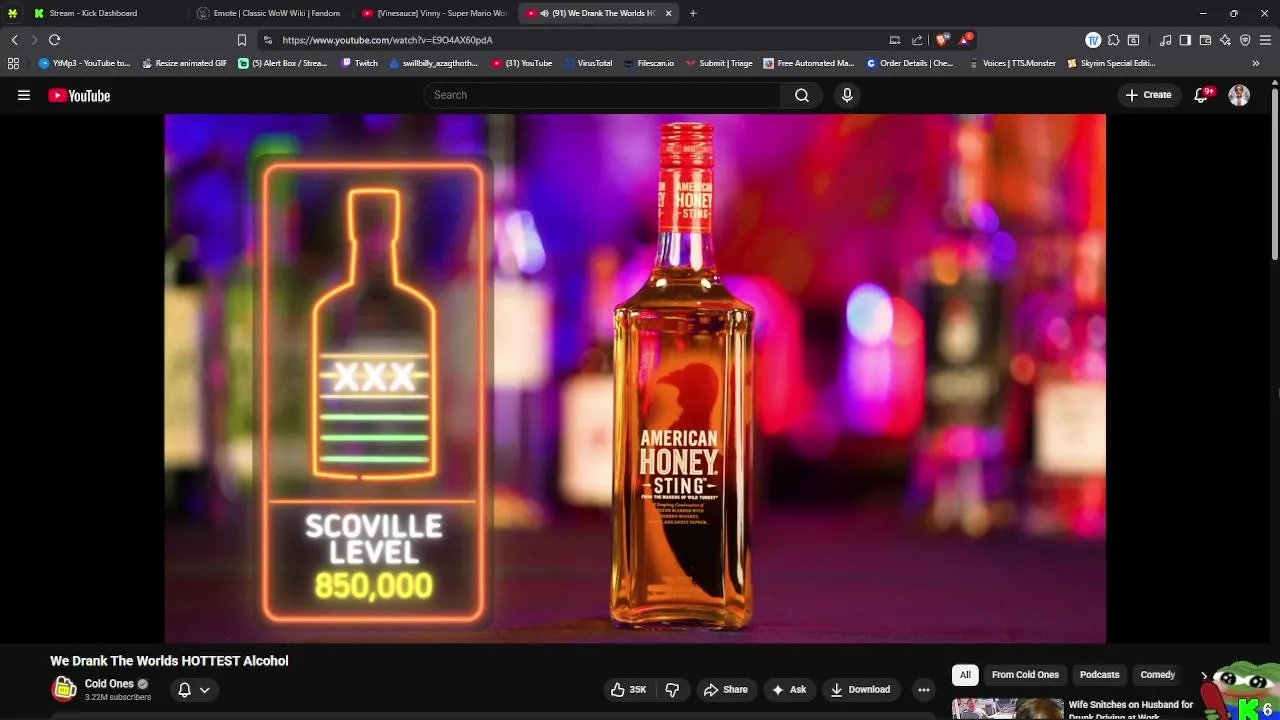Screen dimensions: 1280x720
Task: Select the All filter chip
Action: coord(965,675)
